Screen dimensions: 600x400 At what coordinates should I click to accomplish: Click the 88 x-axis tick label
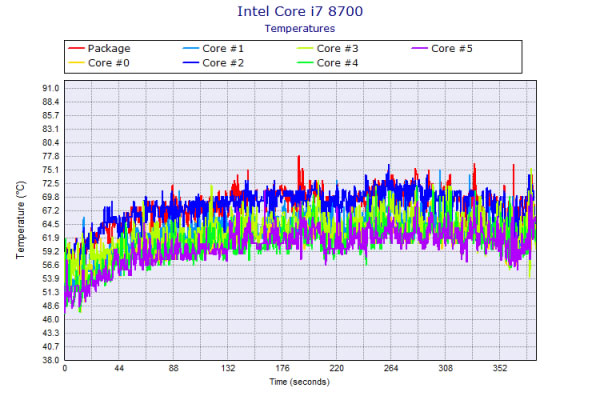tap(174, 368)
